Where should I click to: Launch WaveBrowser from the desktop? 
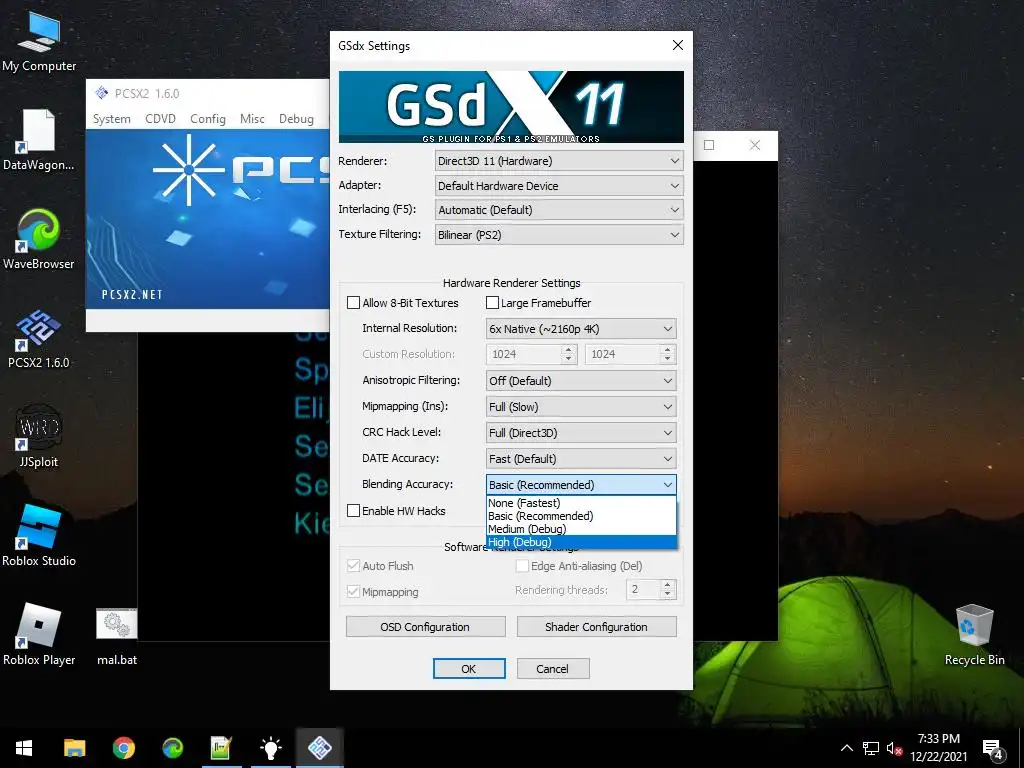tap(39, 239)
